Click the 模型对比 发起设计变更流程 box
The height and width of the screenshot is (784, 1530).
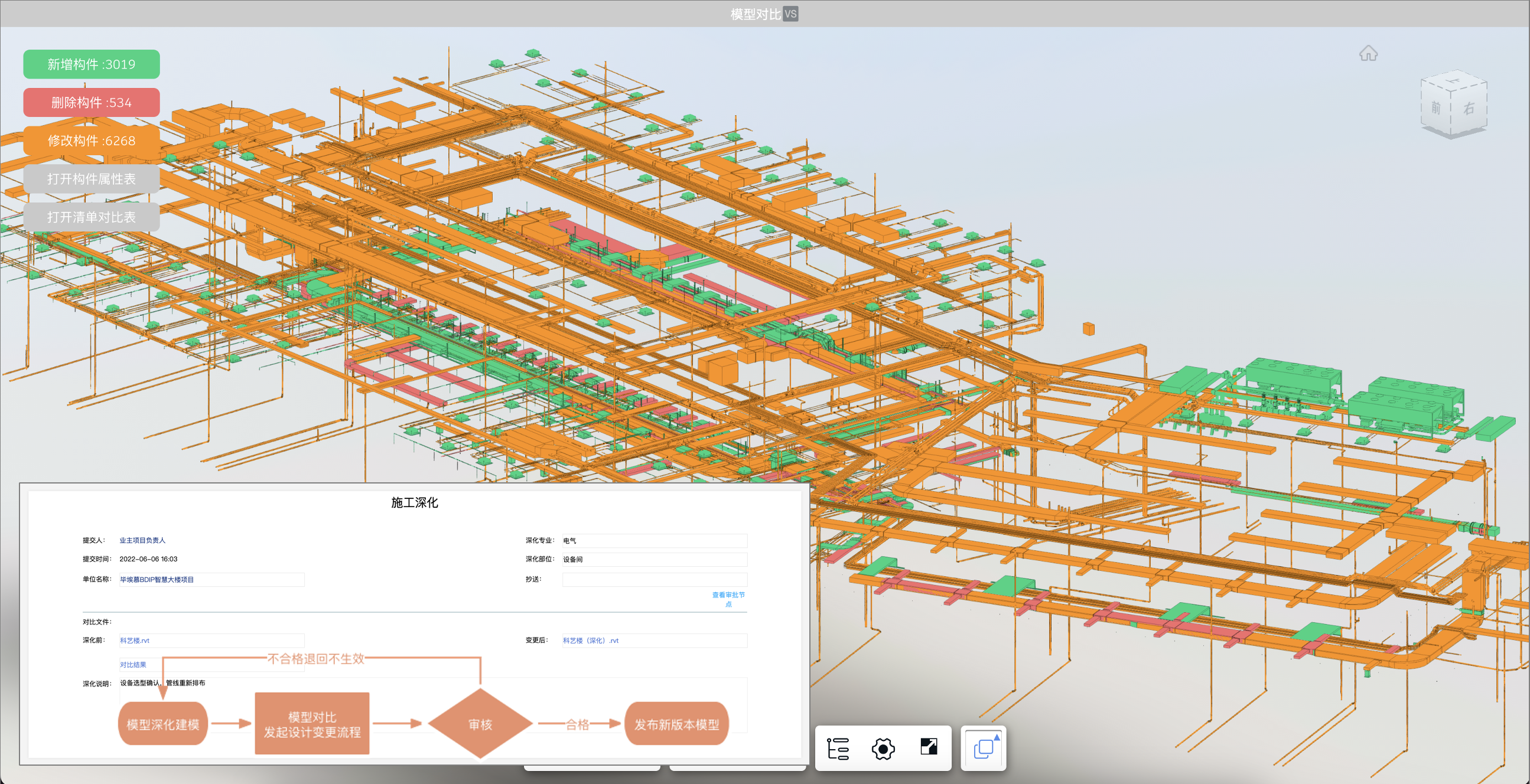(312, 724)
